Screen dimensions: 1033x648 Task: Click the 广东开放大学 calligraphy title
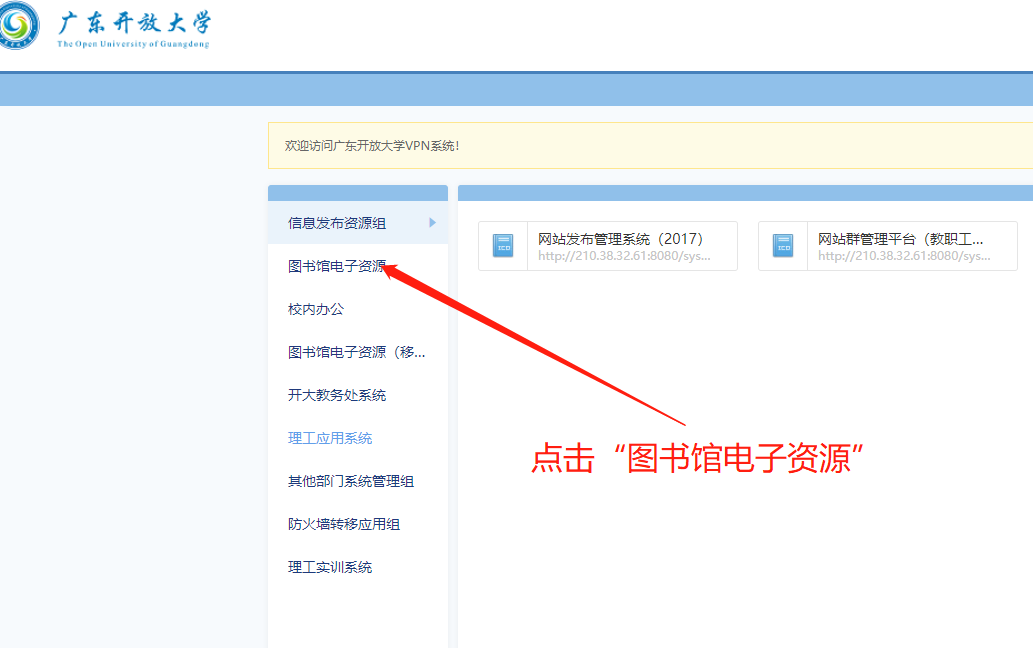click(x=134, y=22)
